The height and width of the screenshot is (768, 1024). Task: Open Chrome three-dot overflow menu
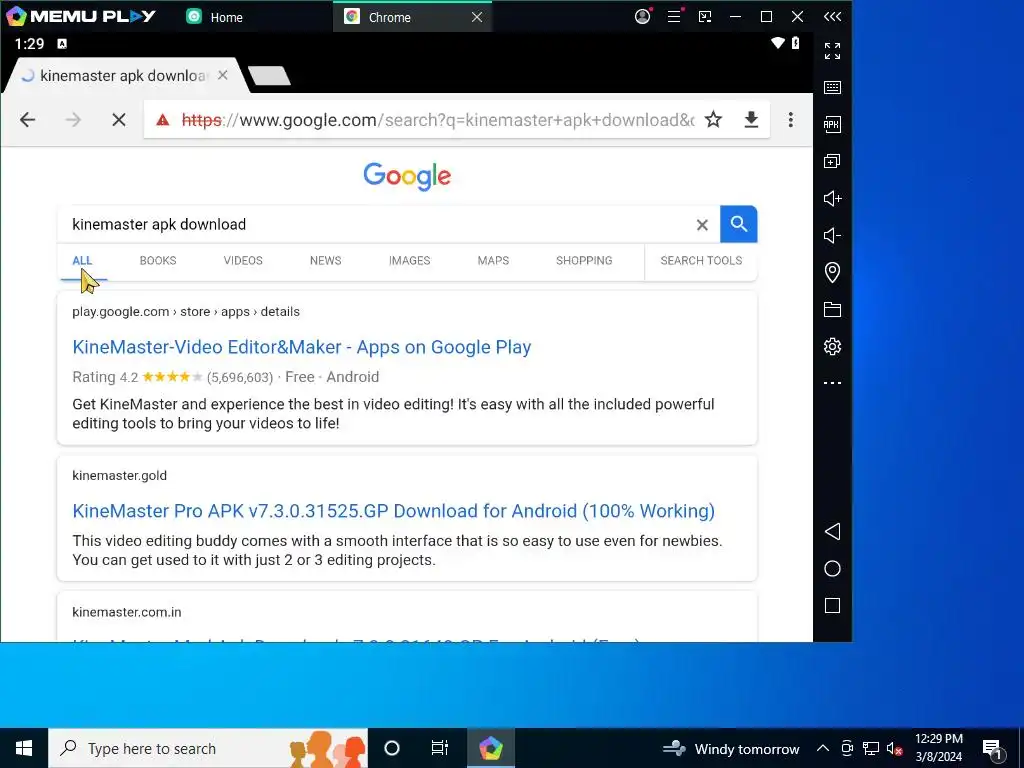point(791,120)
